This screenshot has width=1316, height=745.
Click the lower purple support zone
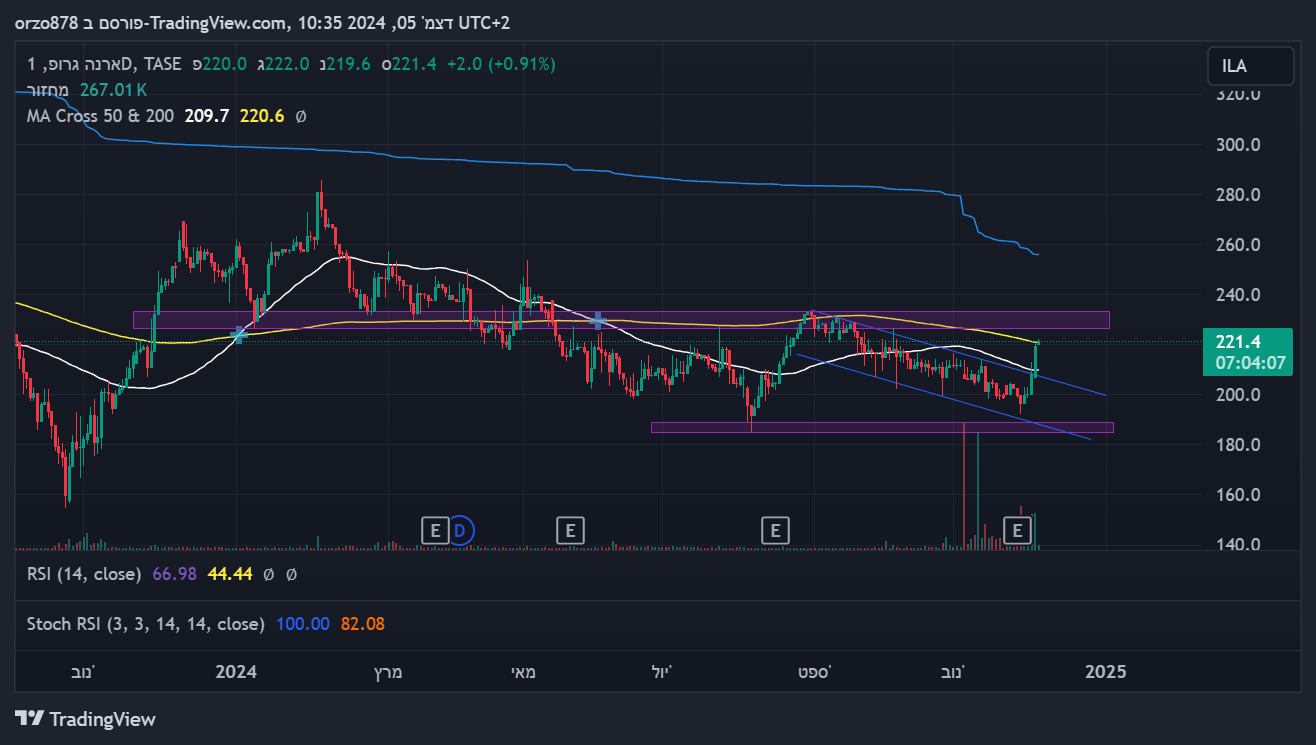tap(882, 427)
